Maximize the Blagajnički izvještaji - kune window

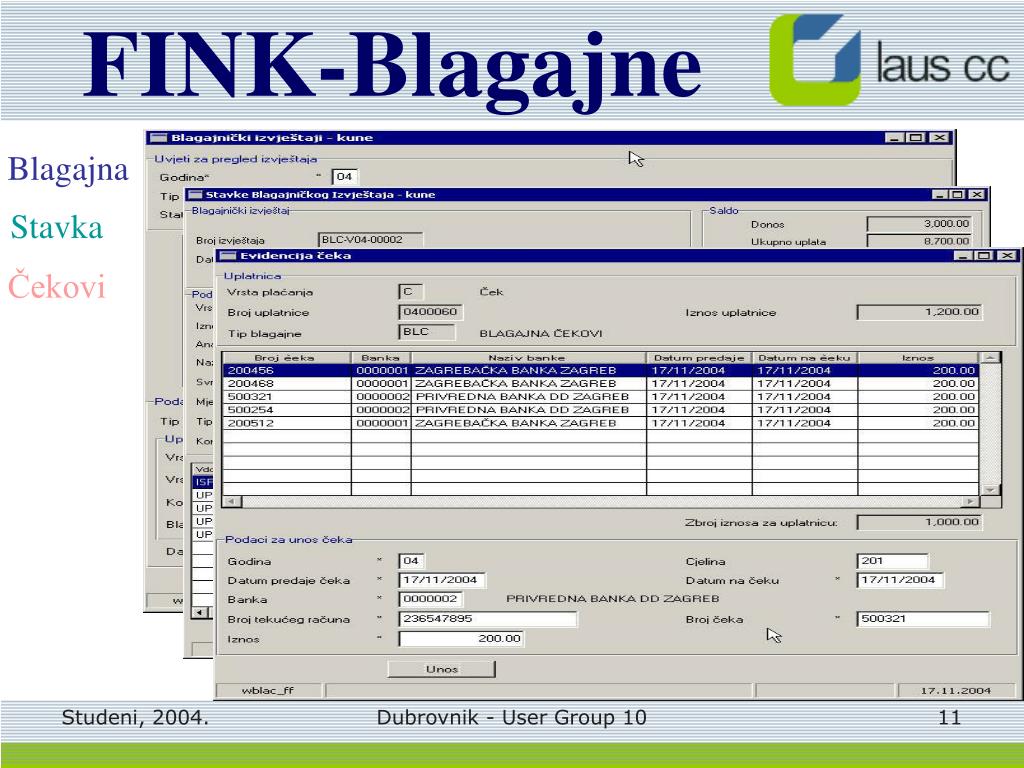point(916,138)
